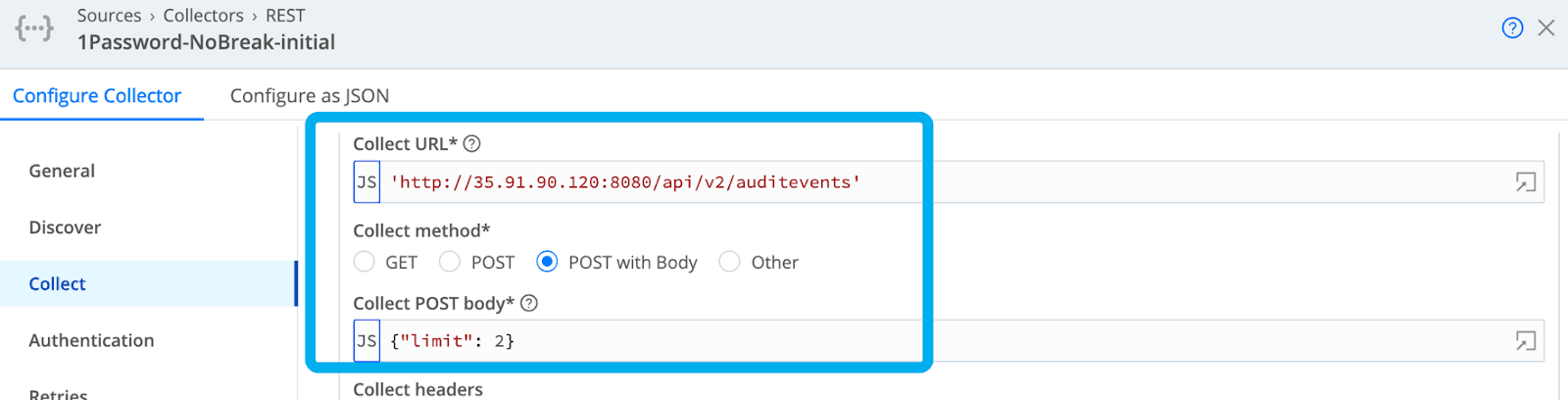Image resolution: width=1568 pixels, height=400 pixels.
Task: Click the help icon in top right
Action: click(1512, 27)
